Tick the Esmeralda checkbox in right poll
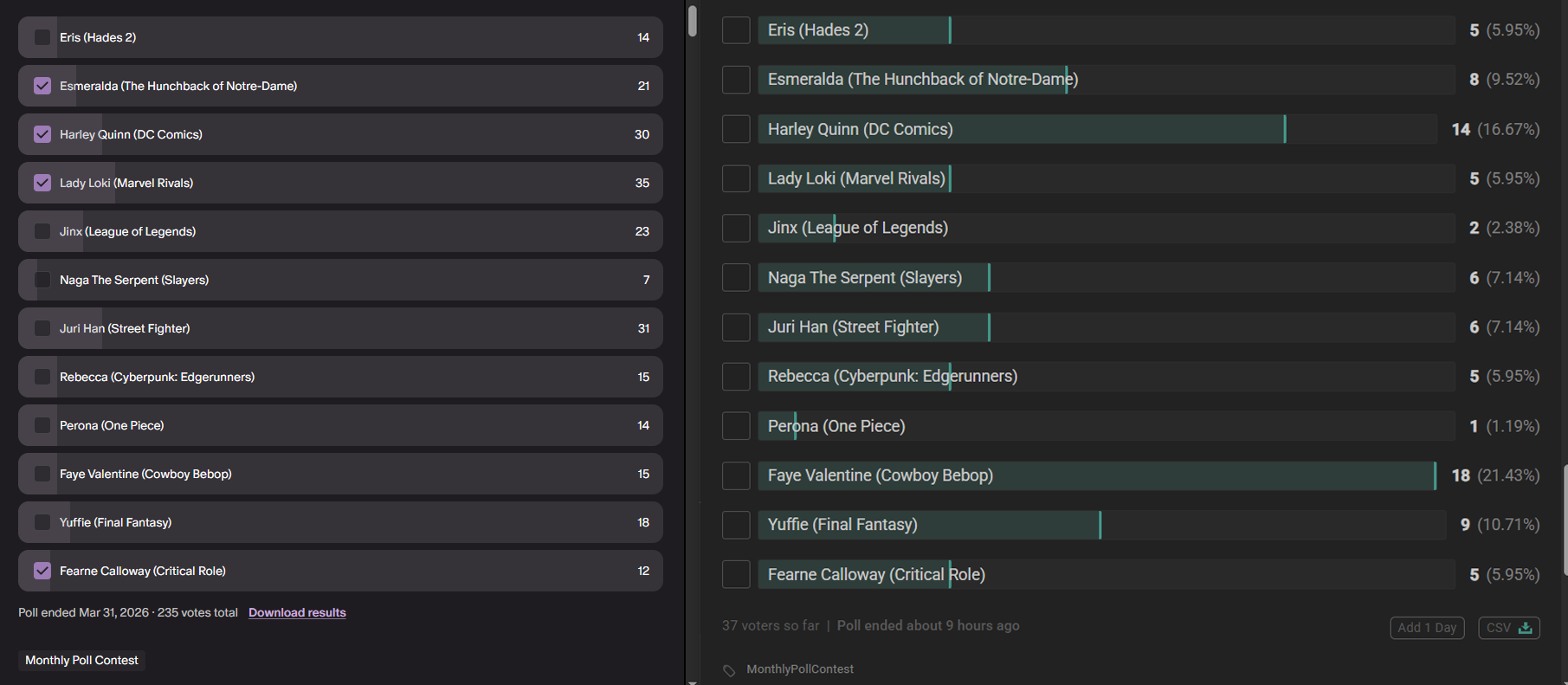Image resolution: width=1568 pixels, height=685 pixels. point(736,80)
